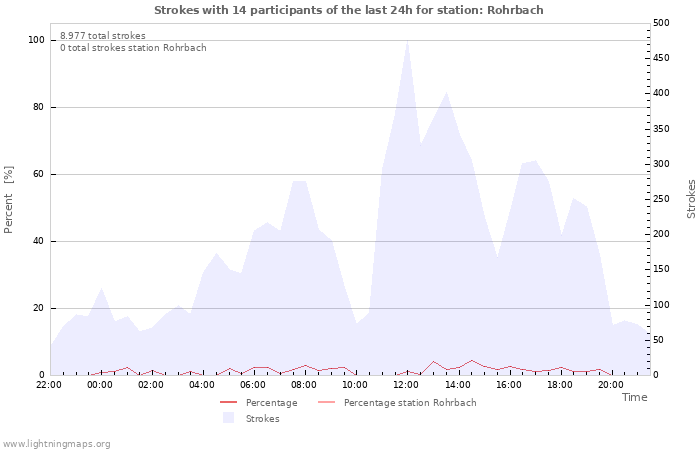700x450 pixels.
Task: Click the 500 strokes axis label
Action: (x=661, y=23)
